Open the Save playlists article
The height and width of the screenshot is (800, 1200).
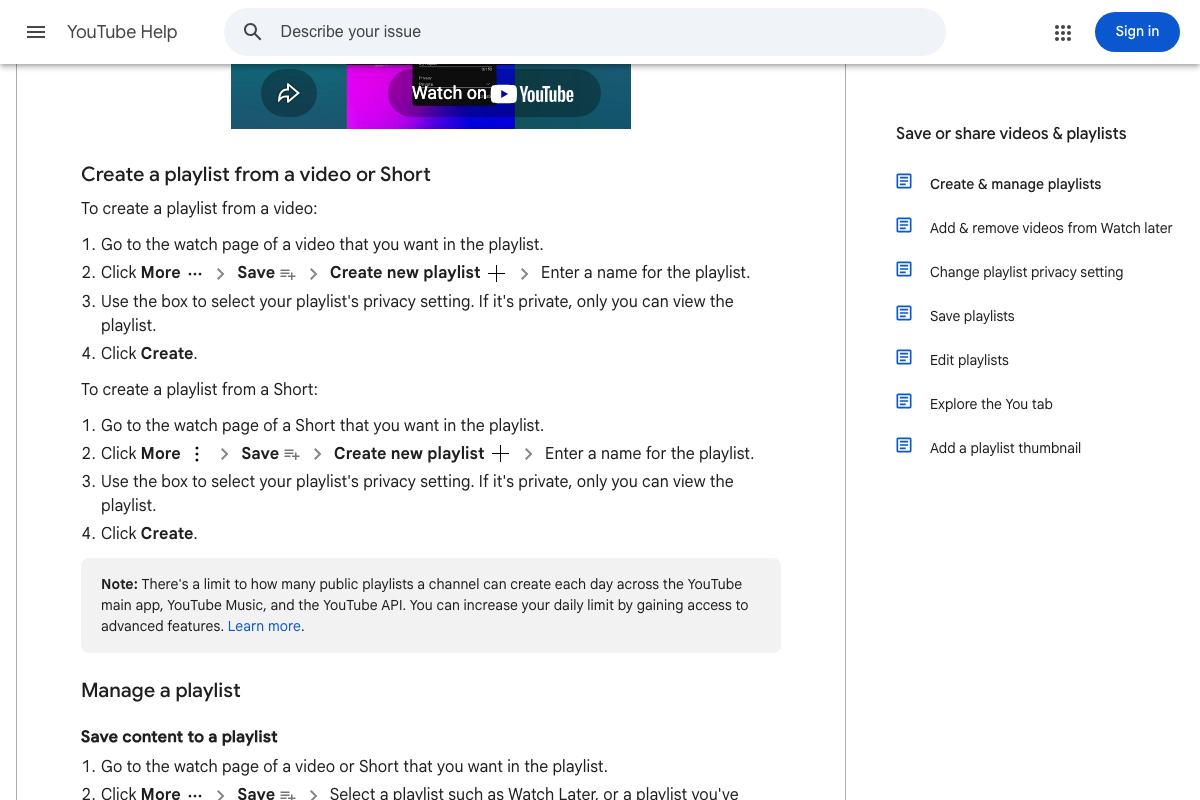(972, 316)
